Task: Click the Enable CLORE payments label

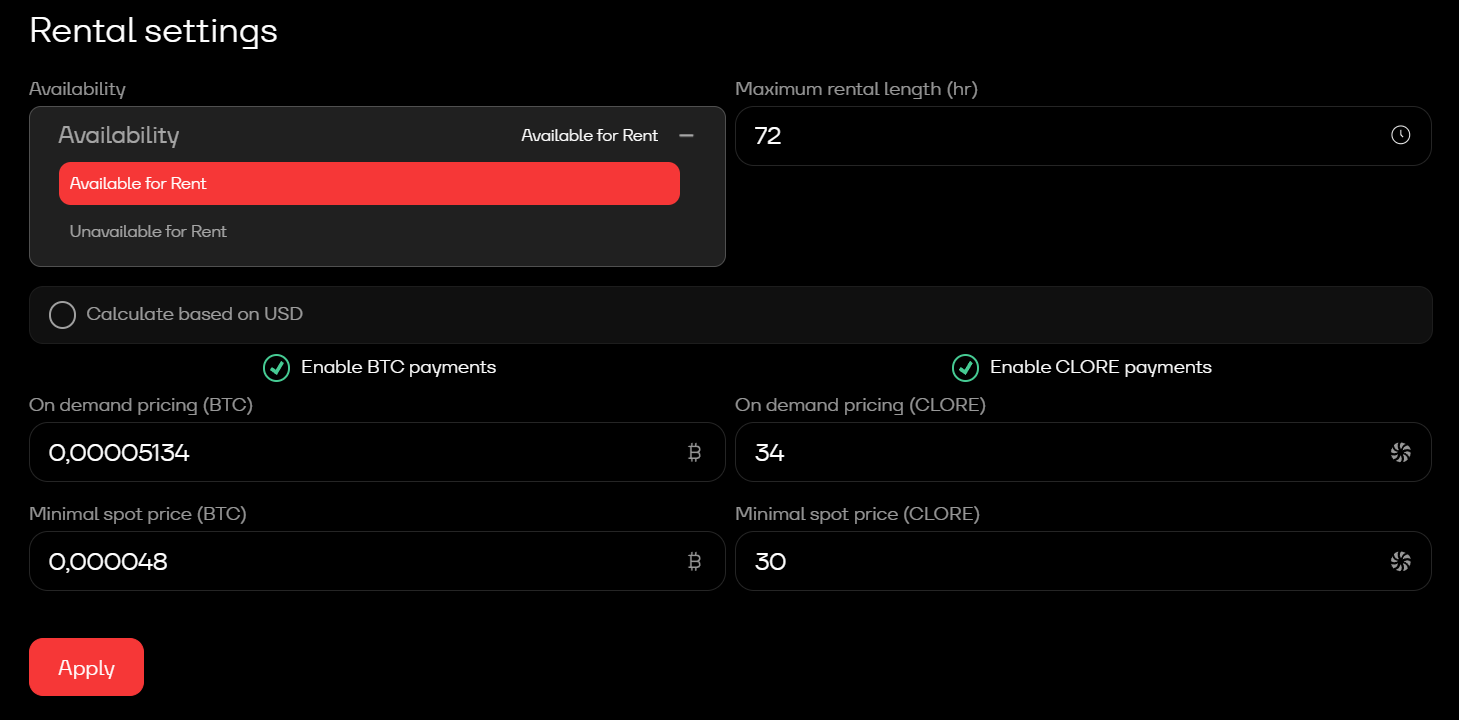Action: 1100,367
